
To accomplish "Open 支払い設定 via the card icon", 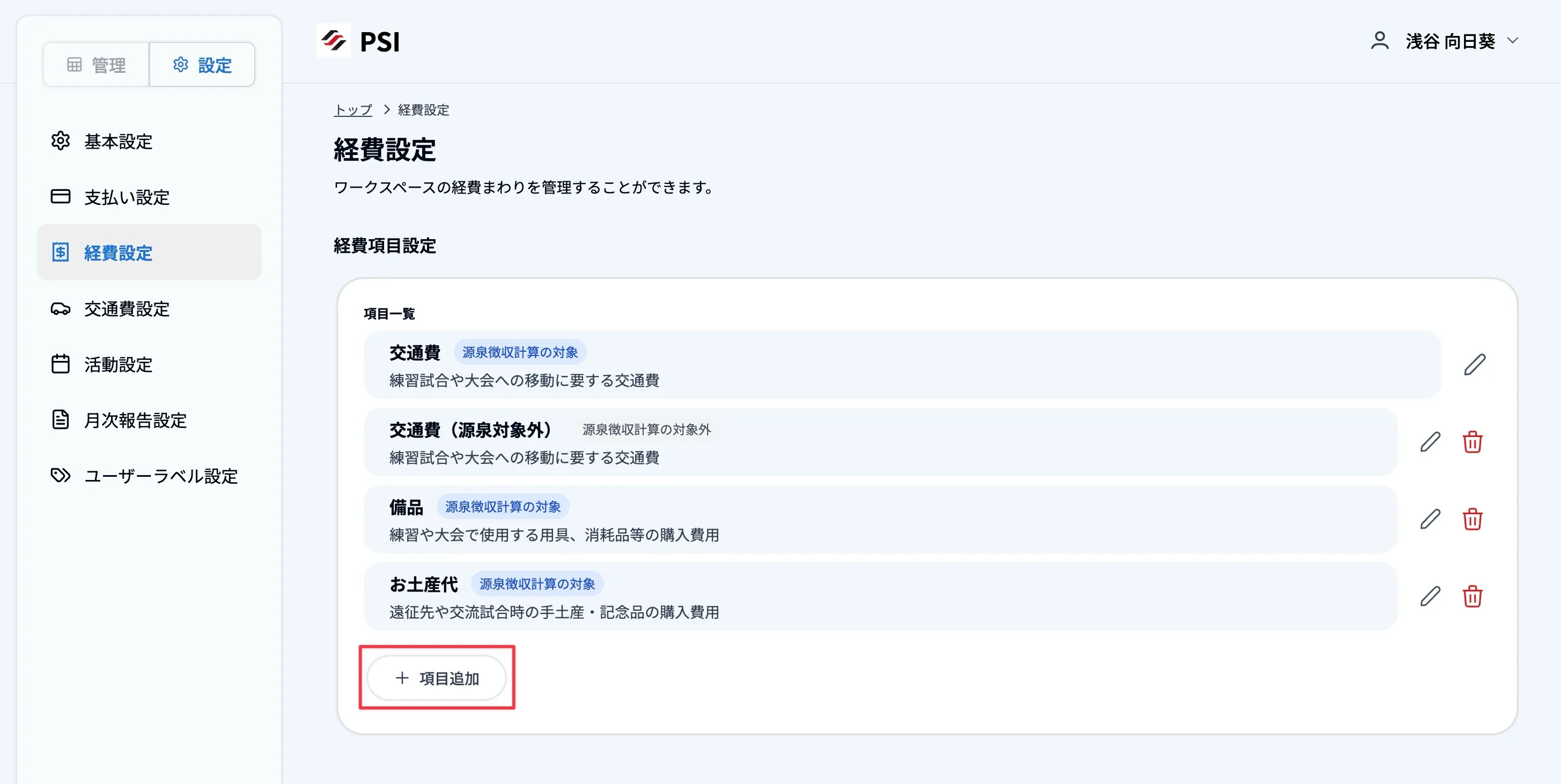I will coord(61,197).
